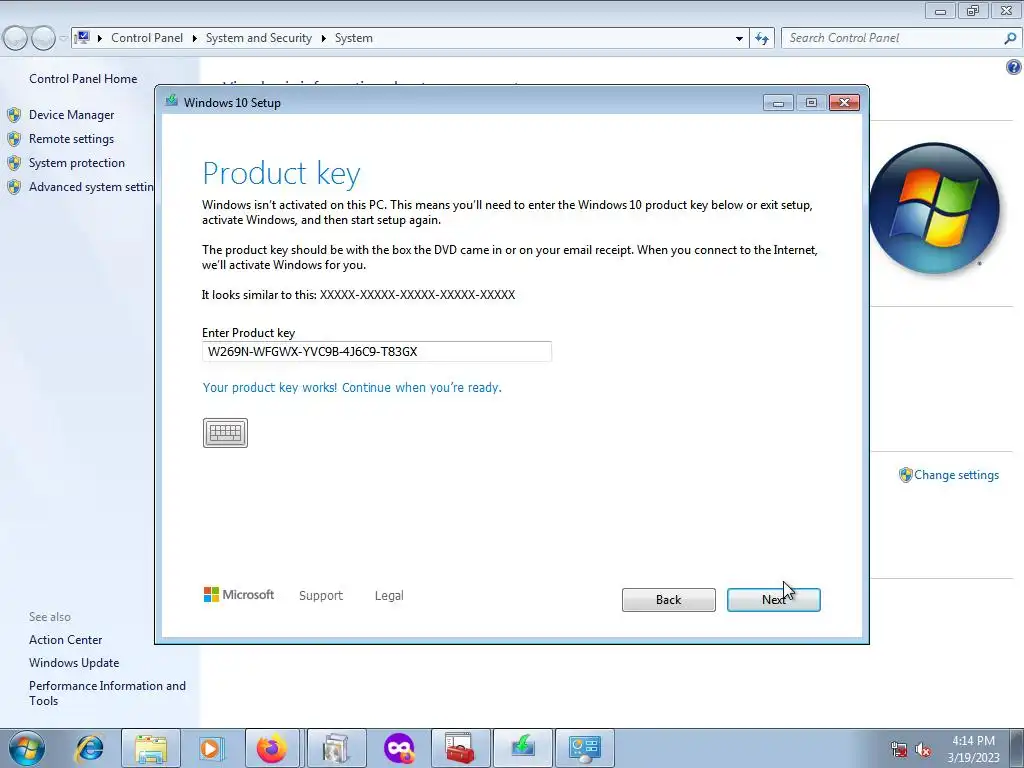Click the Windows 10 Setup title bar icon
The width and height of the screenshot is (1024, 768).
tap(172, 101)
